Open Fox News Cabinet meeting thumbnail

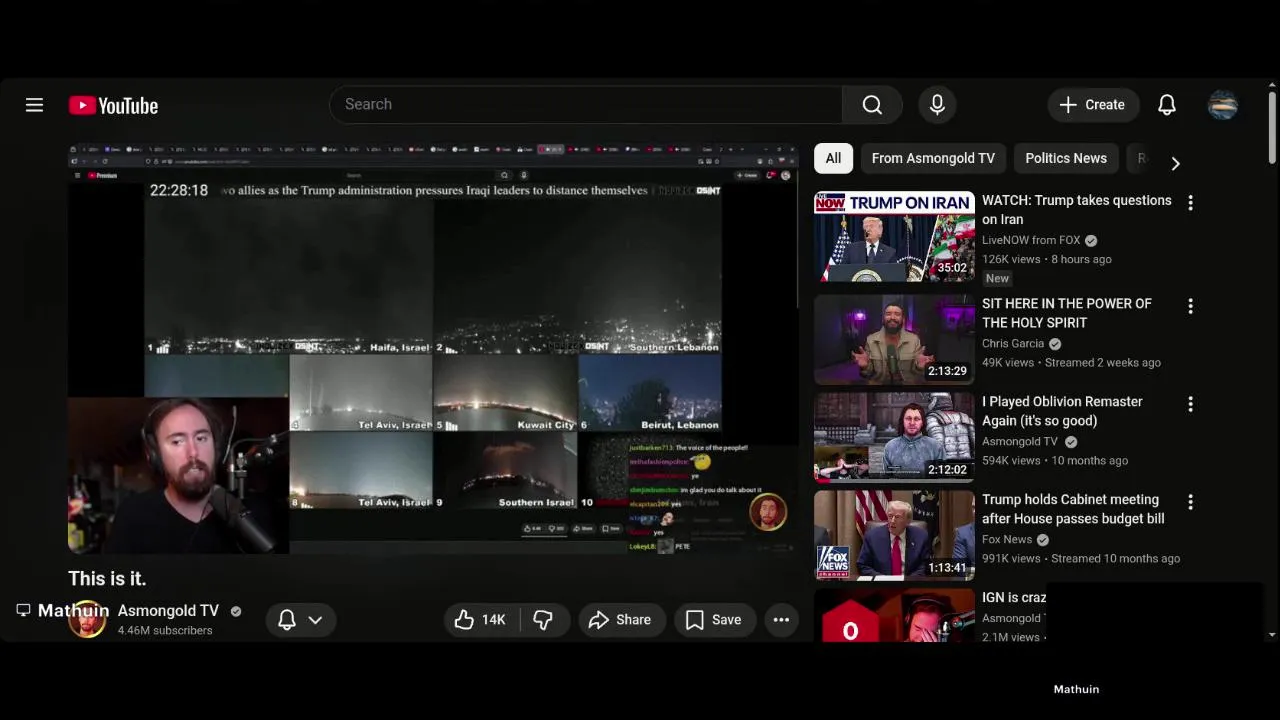click(894, 535)
